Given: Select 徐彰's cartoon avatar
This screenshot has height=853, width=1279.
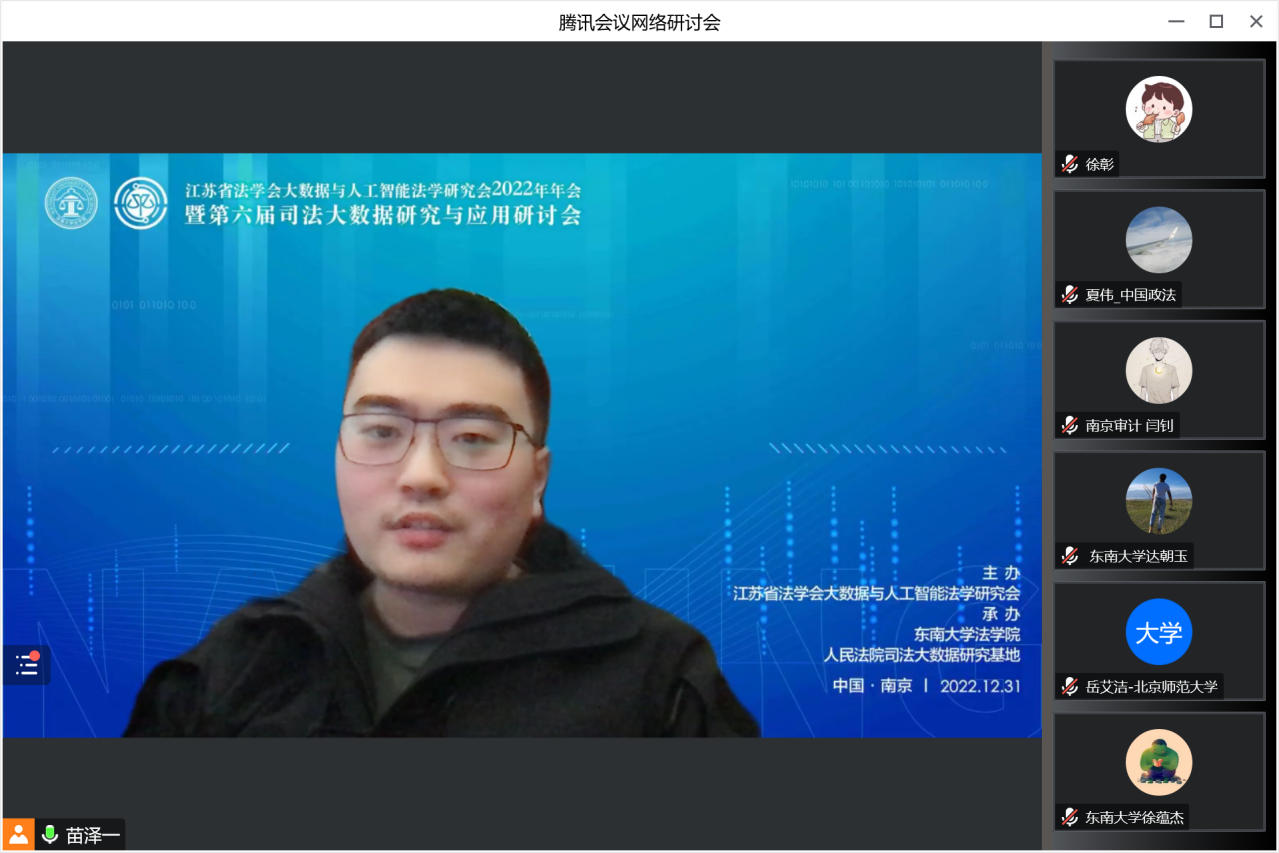Looking at the screenshot, I should pos(1159,109).
